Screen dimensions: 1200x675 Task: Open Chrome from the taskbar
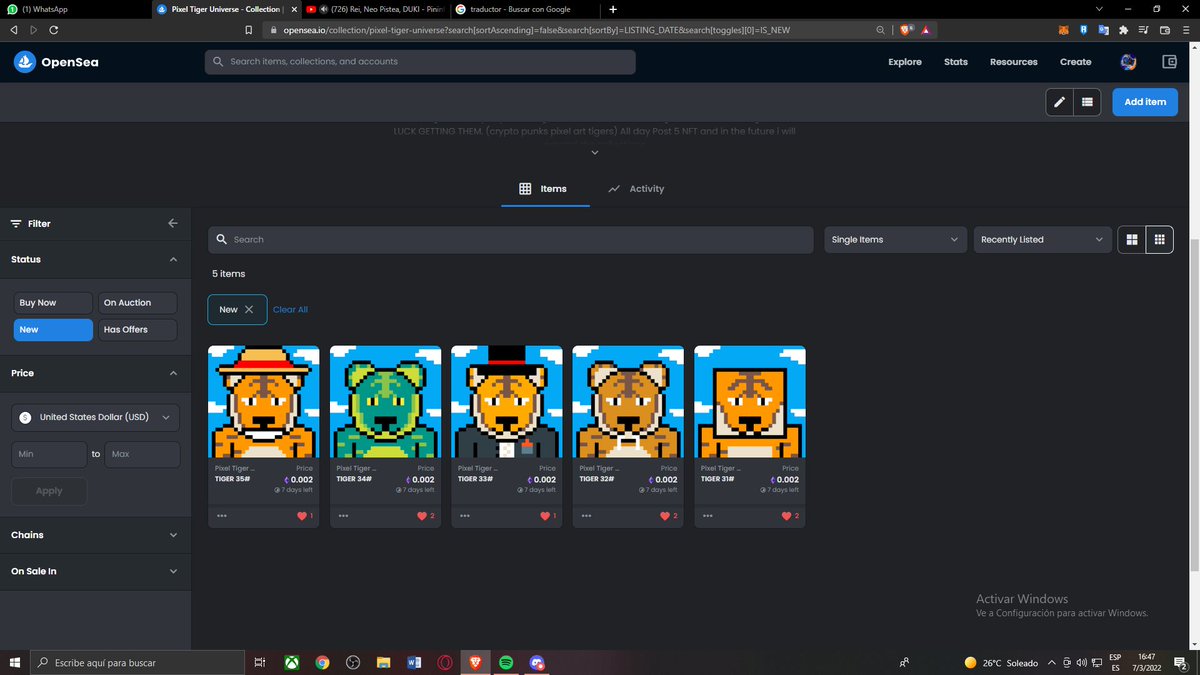[322, 662]
